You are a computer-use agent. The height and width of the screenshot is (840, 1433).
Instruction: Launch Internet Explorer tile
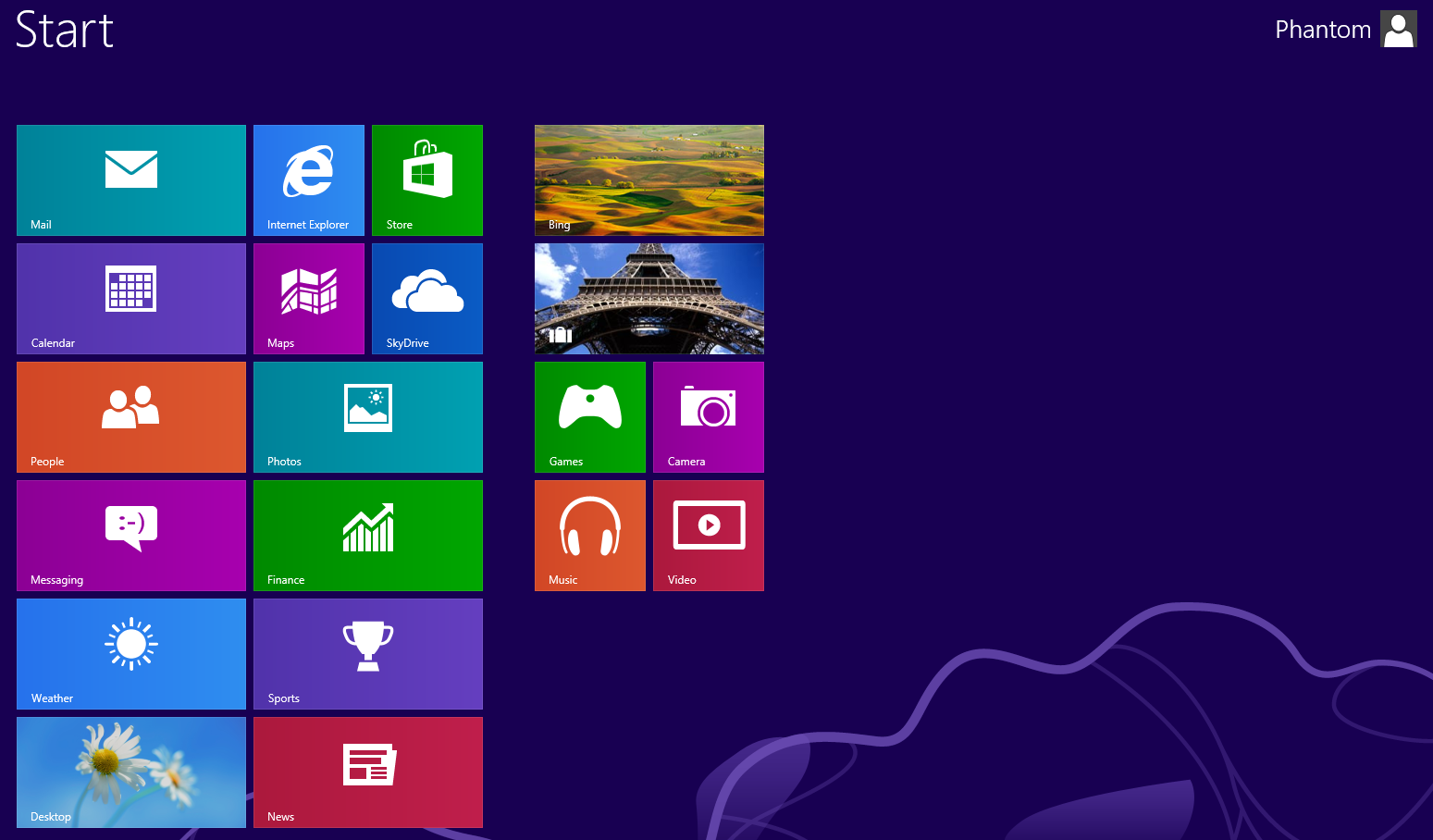coord(309,180)
